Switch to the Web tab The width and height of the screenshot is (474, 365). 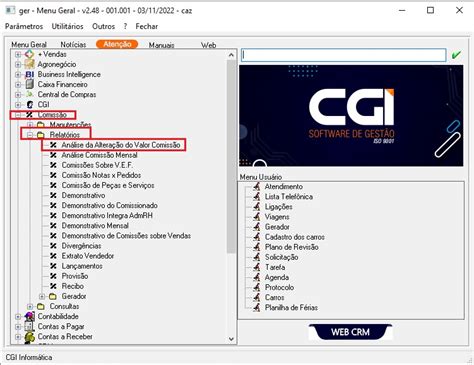point(209,45)
